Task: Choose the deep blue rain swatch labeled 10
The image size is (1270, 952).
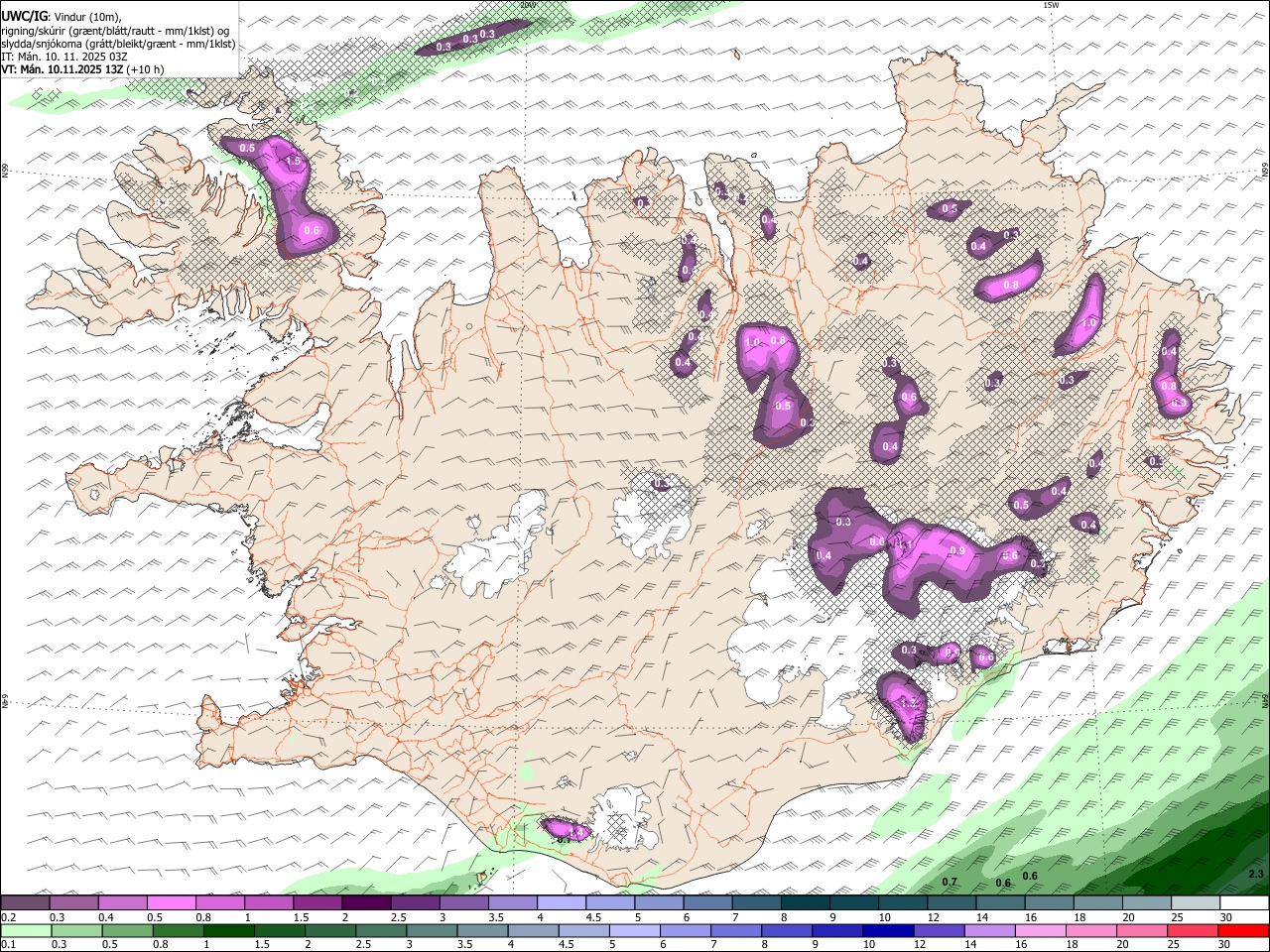Action: (x=887, y=930)
